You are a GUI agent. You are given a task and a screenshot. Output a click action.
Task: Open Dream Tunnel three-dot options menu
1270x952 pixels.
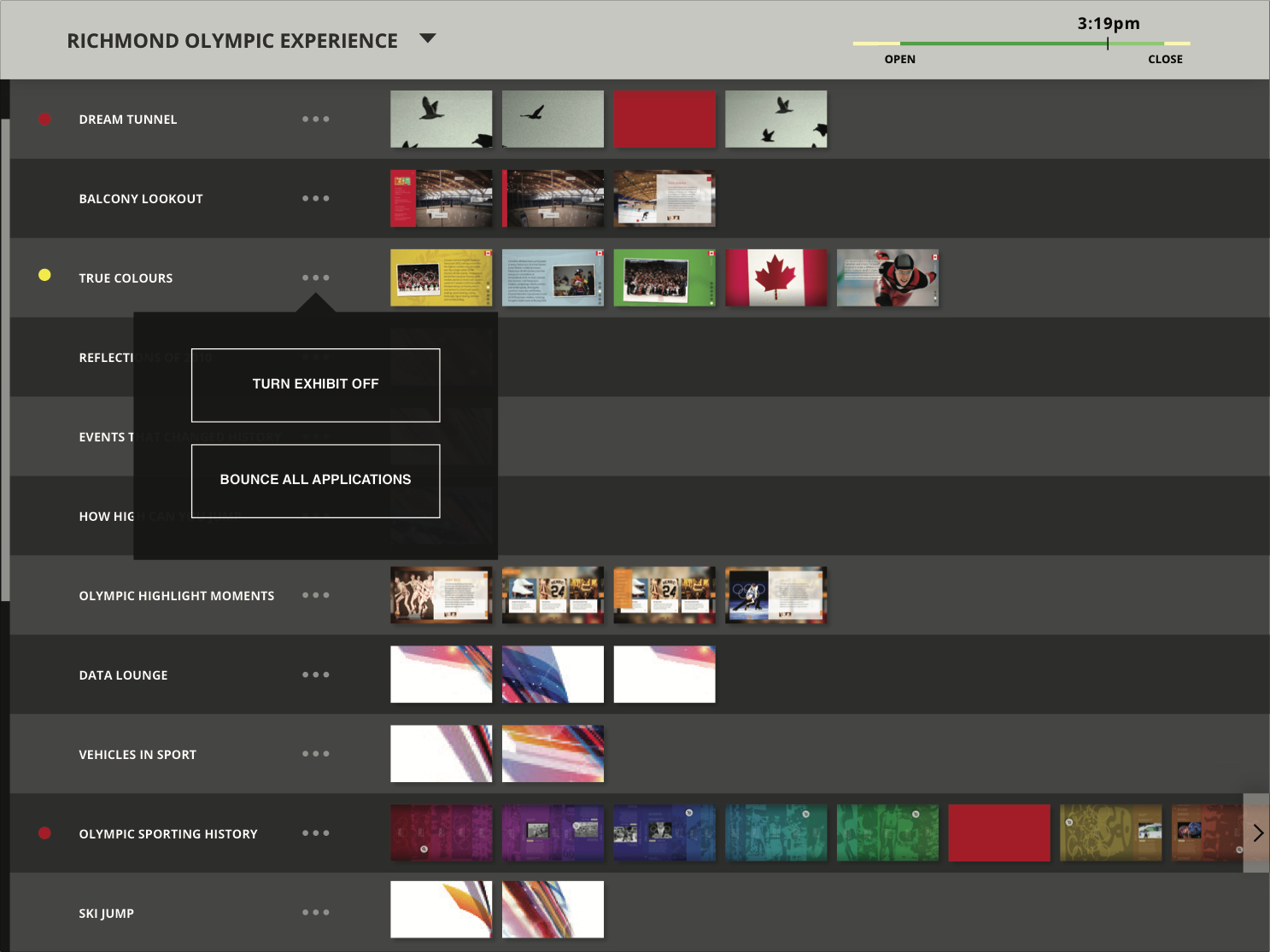(x=315, y=120)
